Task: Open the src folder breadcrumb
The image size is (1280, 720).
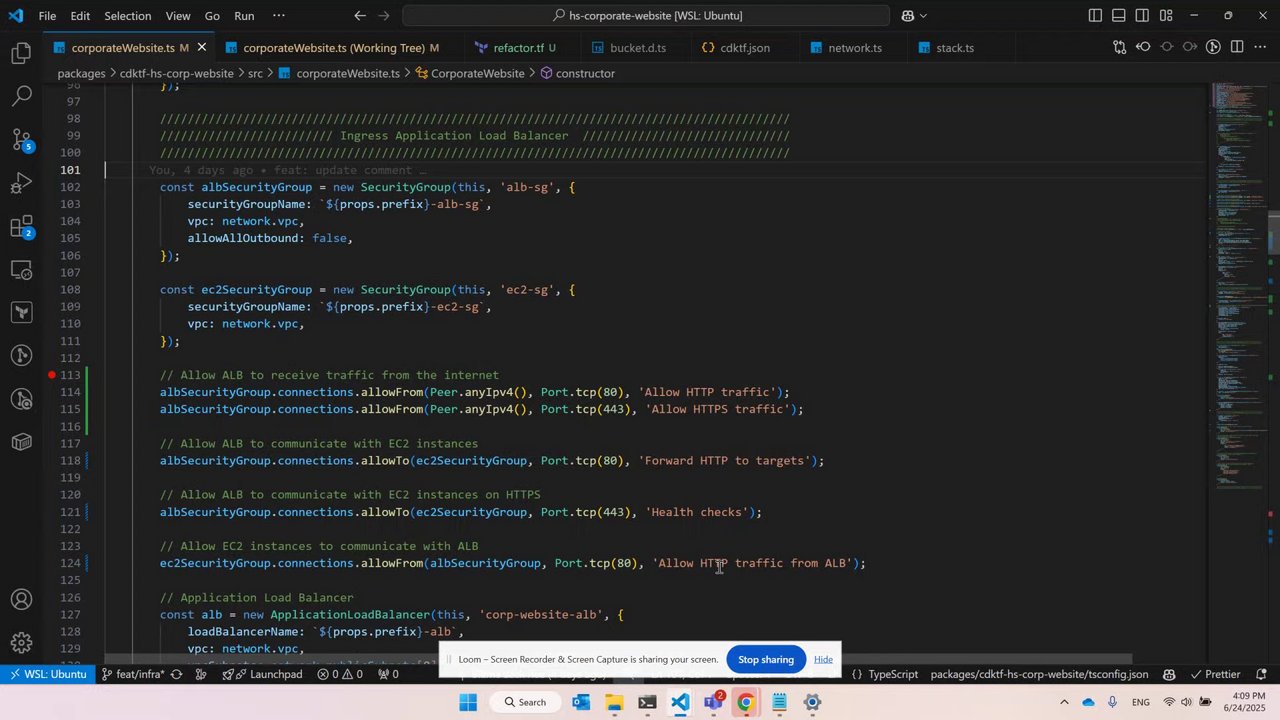Action: coord(255,73)
